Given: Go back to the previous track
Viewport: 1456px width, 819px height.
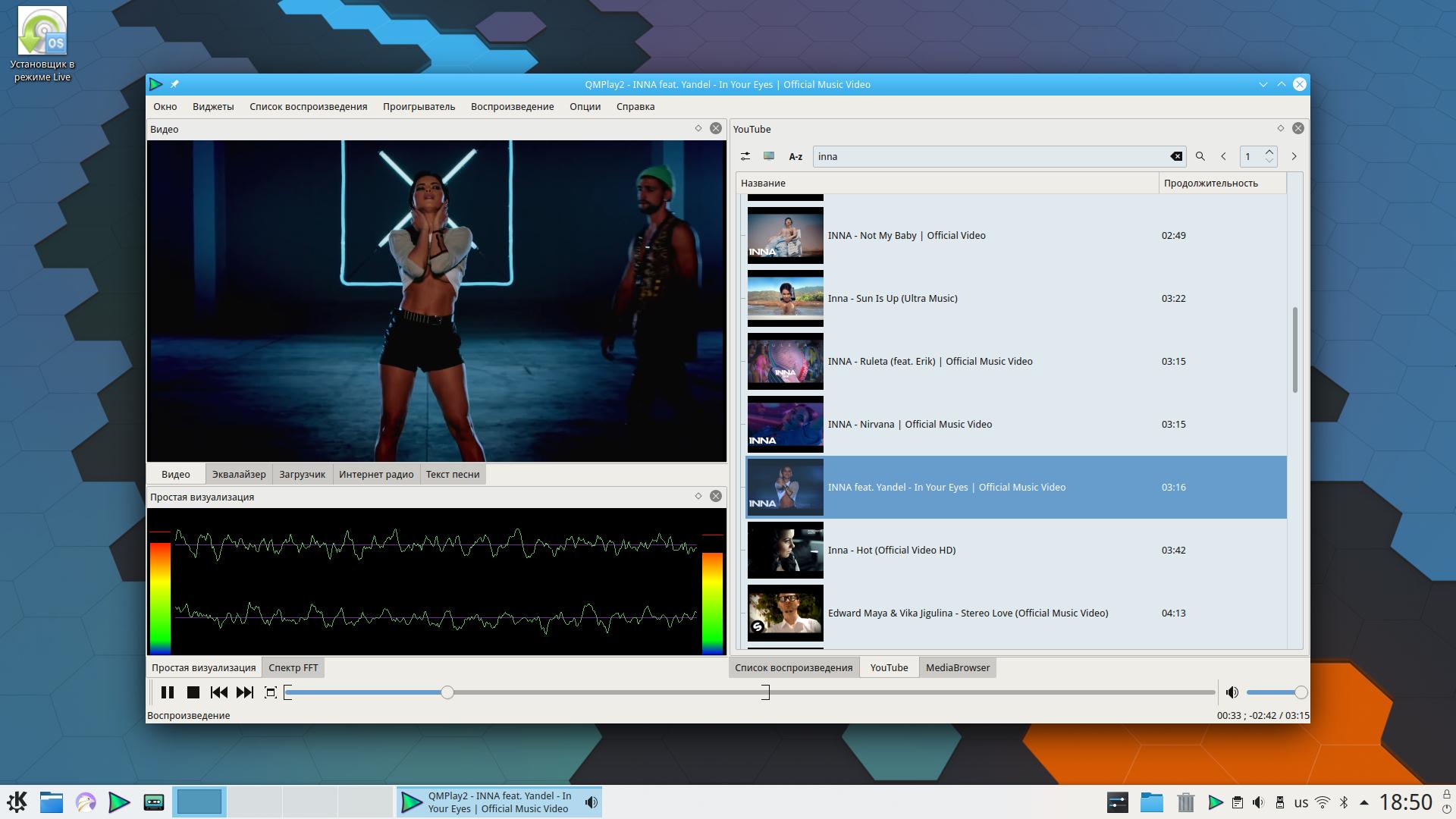Looking at the screenshot, I should pyautogui.click(x=219, y=692).
